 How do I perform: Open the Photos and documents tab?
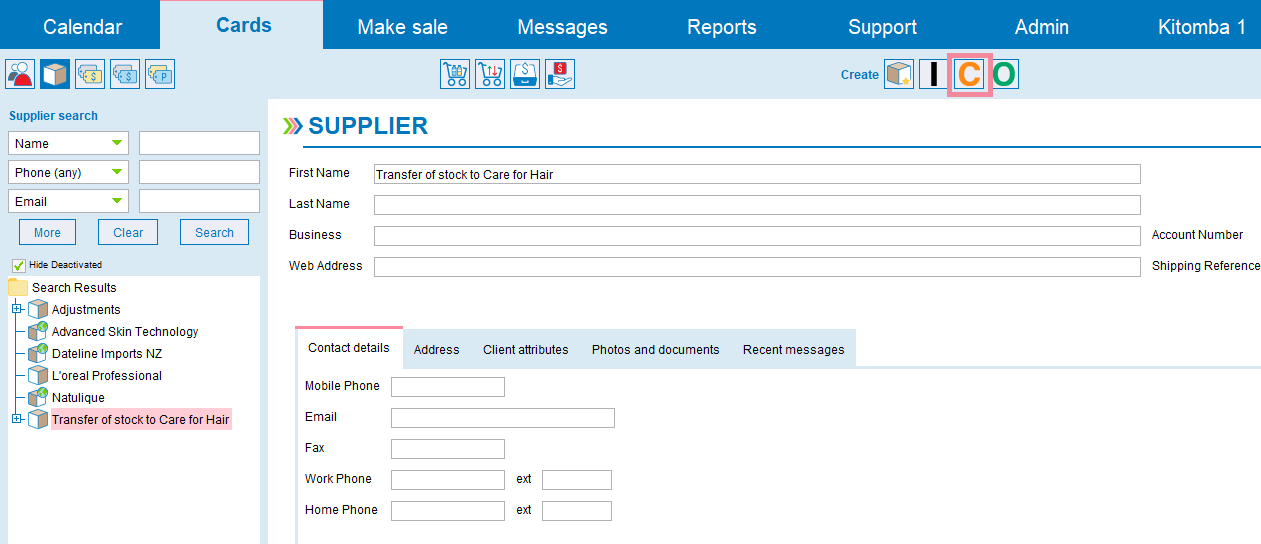pos(656,349)
